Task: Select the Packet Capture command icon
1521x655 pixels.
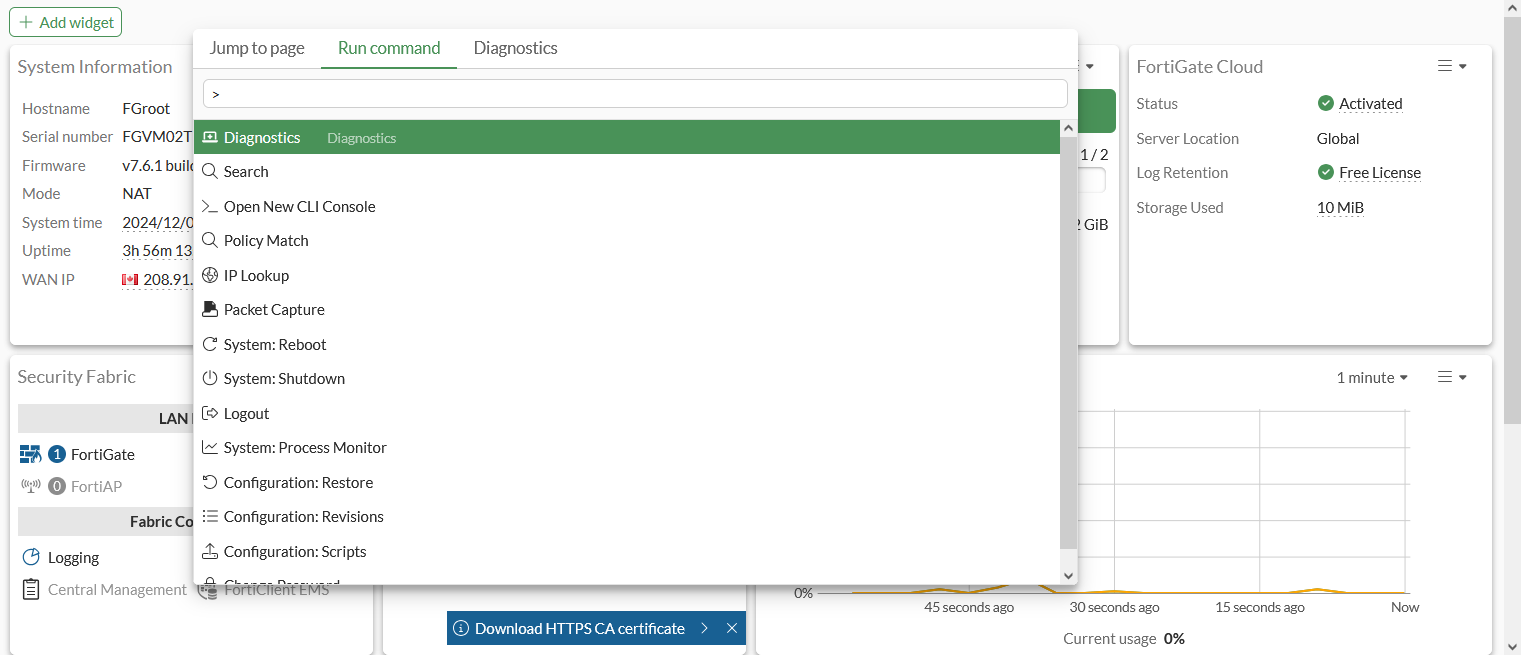Action: click(x=210, y=309)
